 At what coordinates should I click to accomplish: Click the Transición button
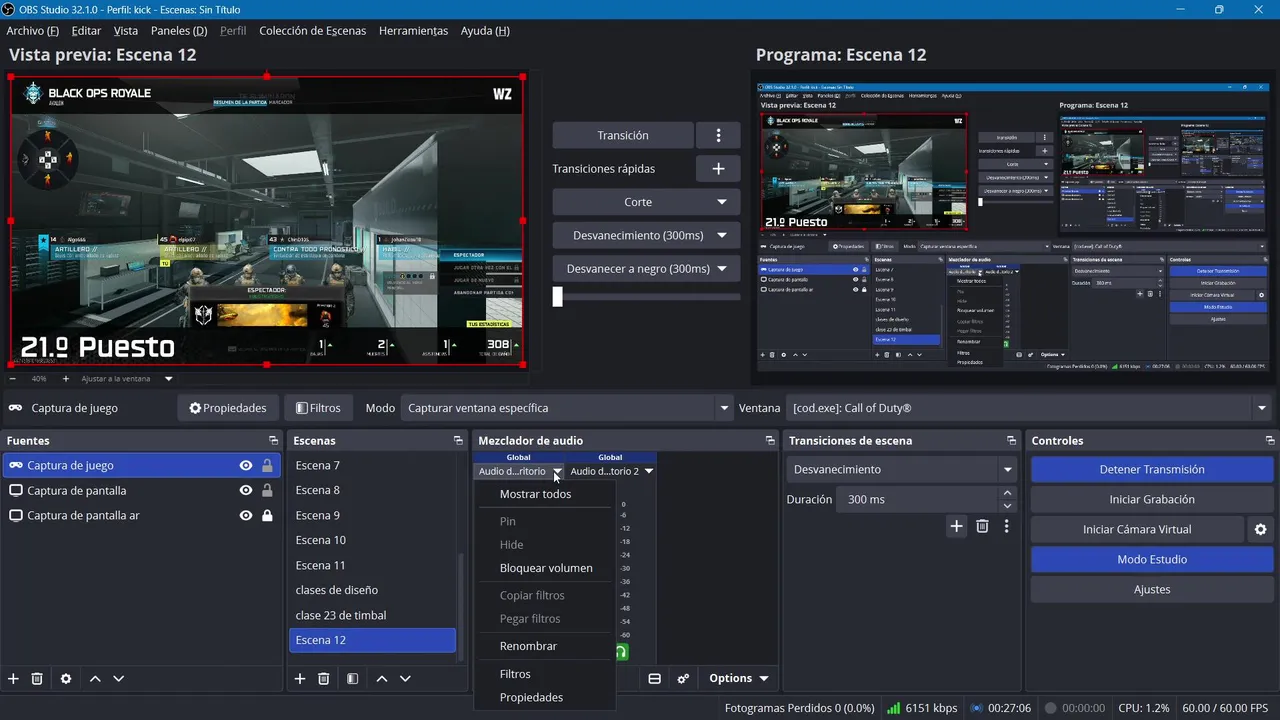(623, 135)
